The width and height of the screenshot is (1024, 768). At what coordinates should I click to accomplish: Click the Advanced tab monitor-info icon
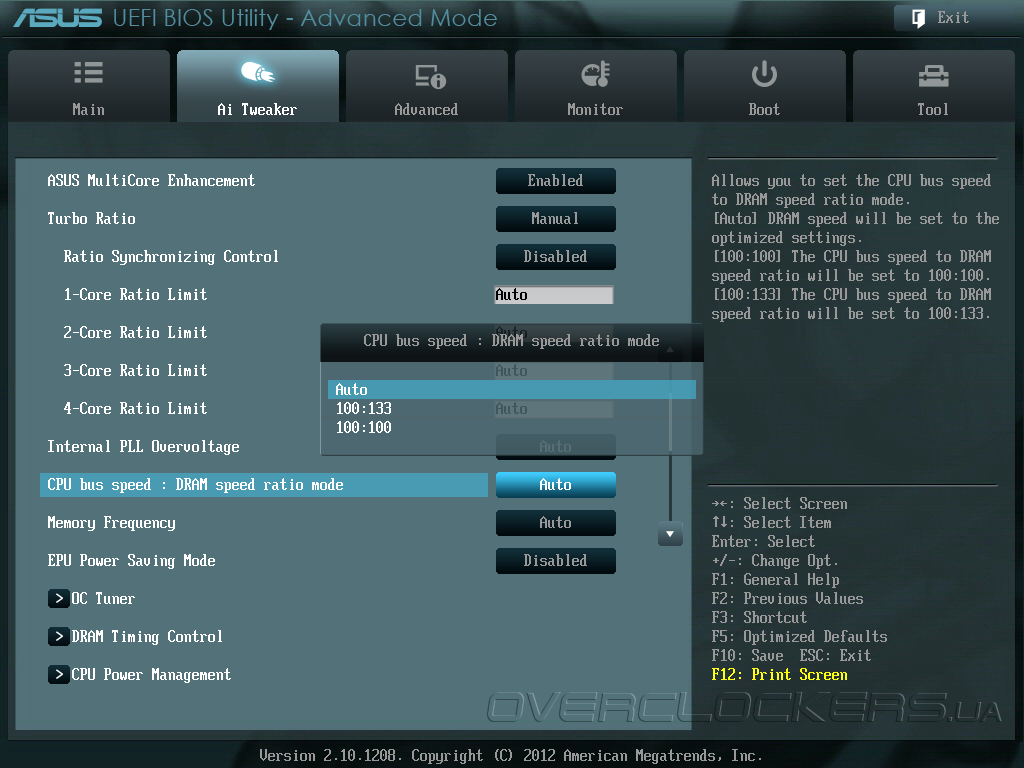430,76
